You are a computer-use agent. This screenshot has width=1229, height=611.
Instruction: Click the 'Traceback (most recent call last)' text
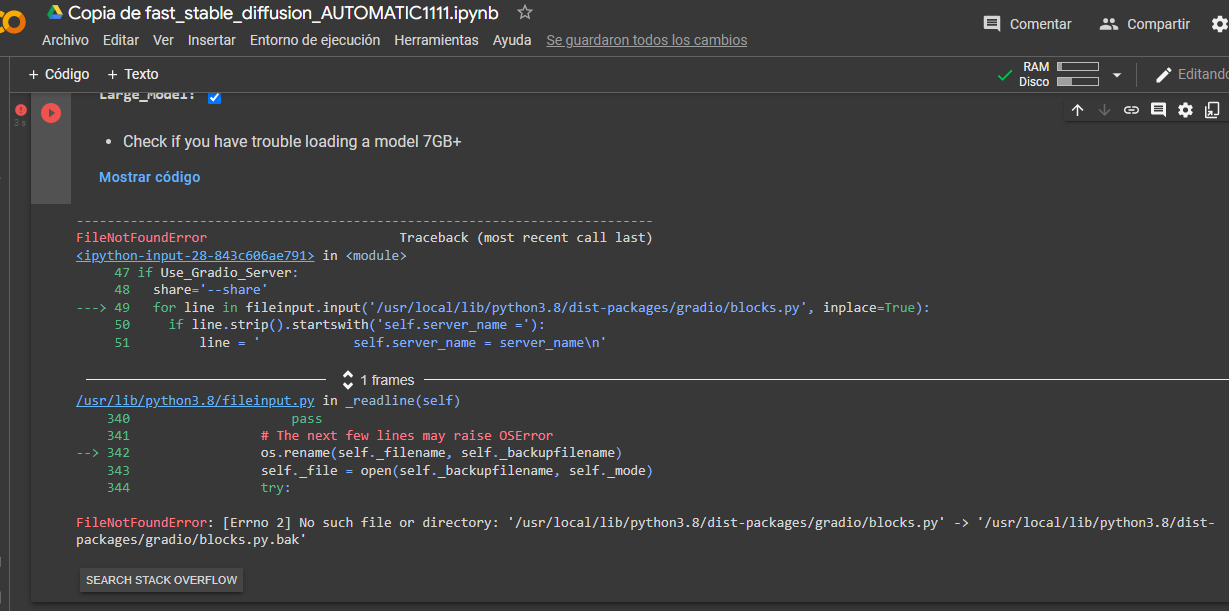[x=526, y=238]
